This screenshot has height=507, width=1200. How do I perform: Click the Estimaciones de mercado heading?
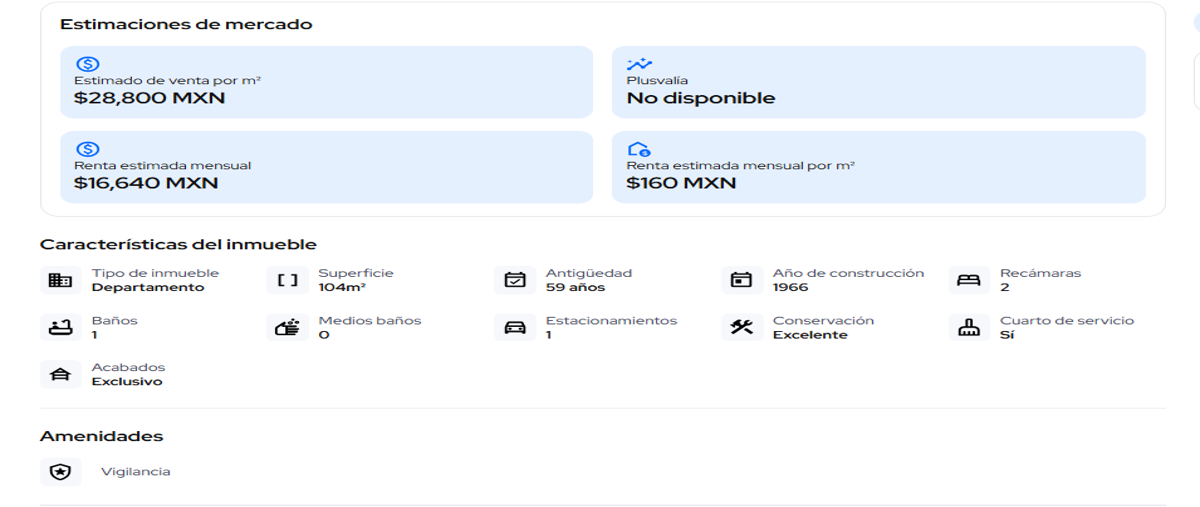(x=186, y=24)
